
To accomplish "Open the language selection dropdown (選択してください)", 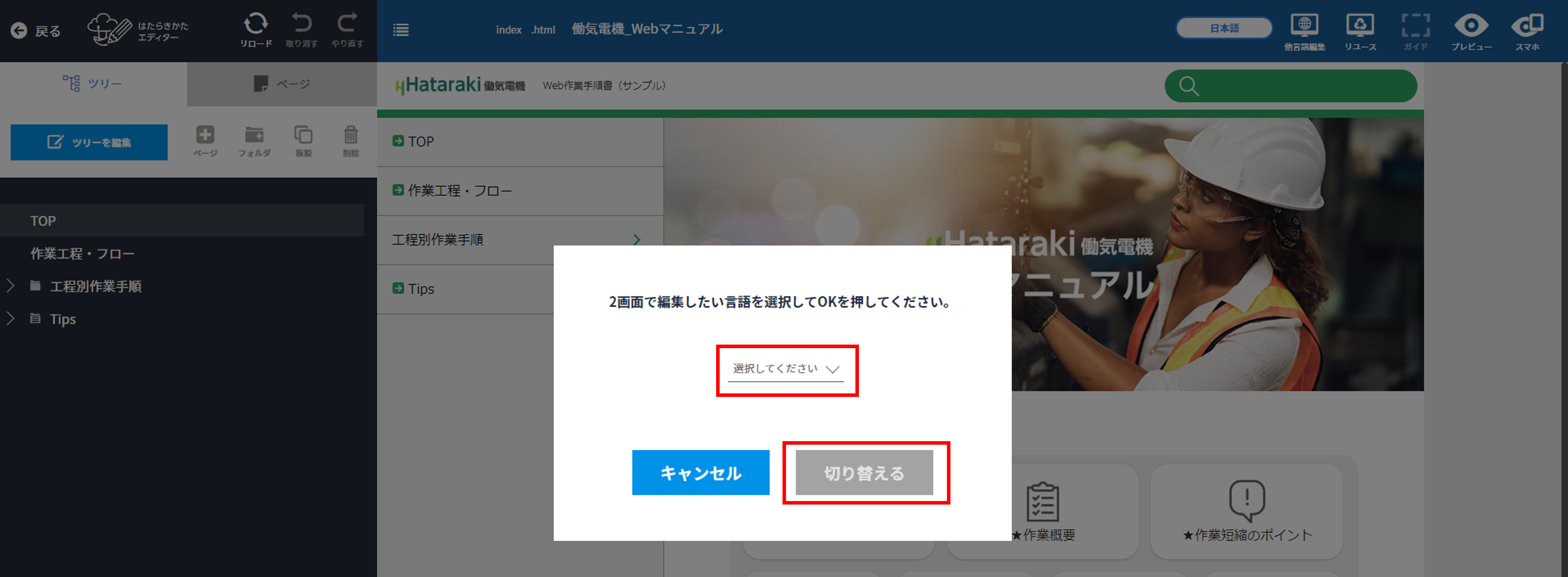I will (x=786, y=369).
